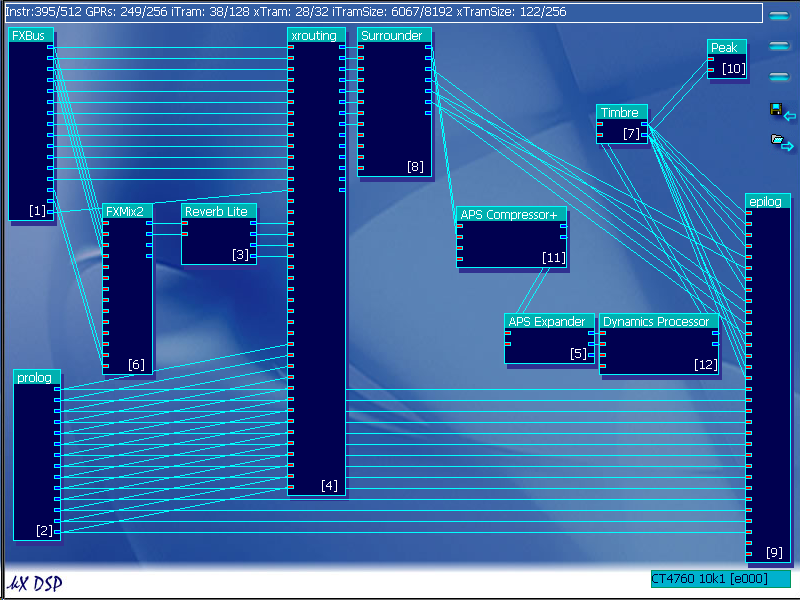Click the CT4760 10k1 [e000] device selector

(720, 579)
